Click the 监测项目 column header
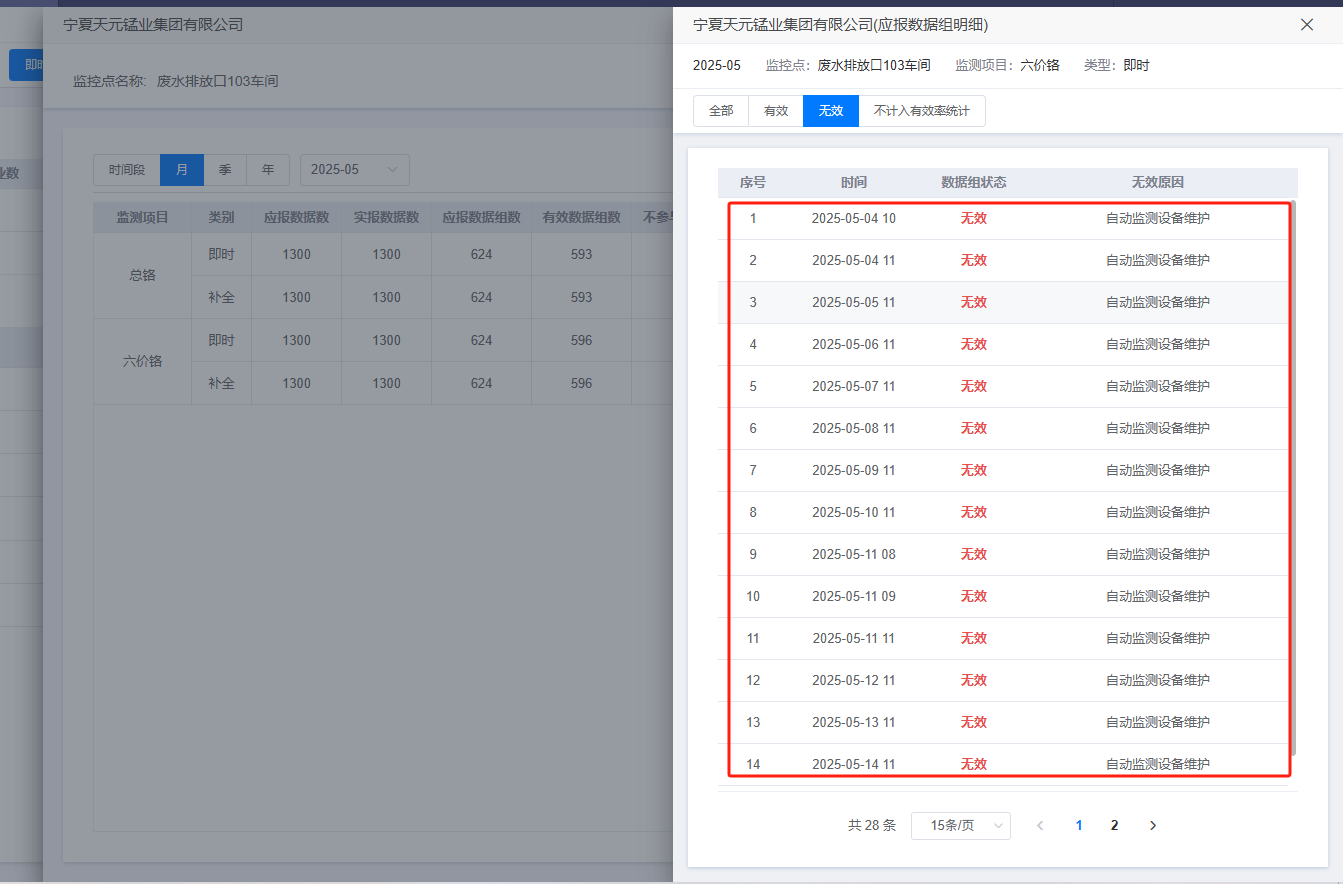The height and width of the screenshot is (884, 1343). click(143, 217)
